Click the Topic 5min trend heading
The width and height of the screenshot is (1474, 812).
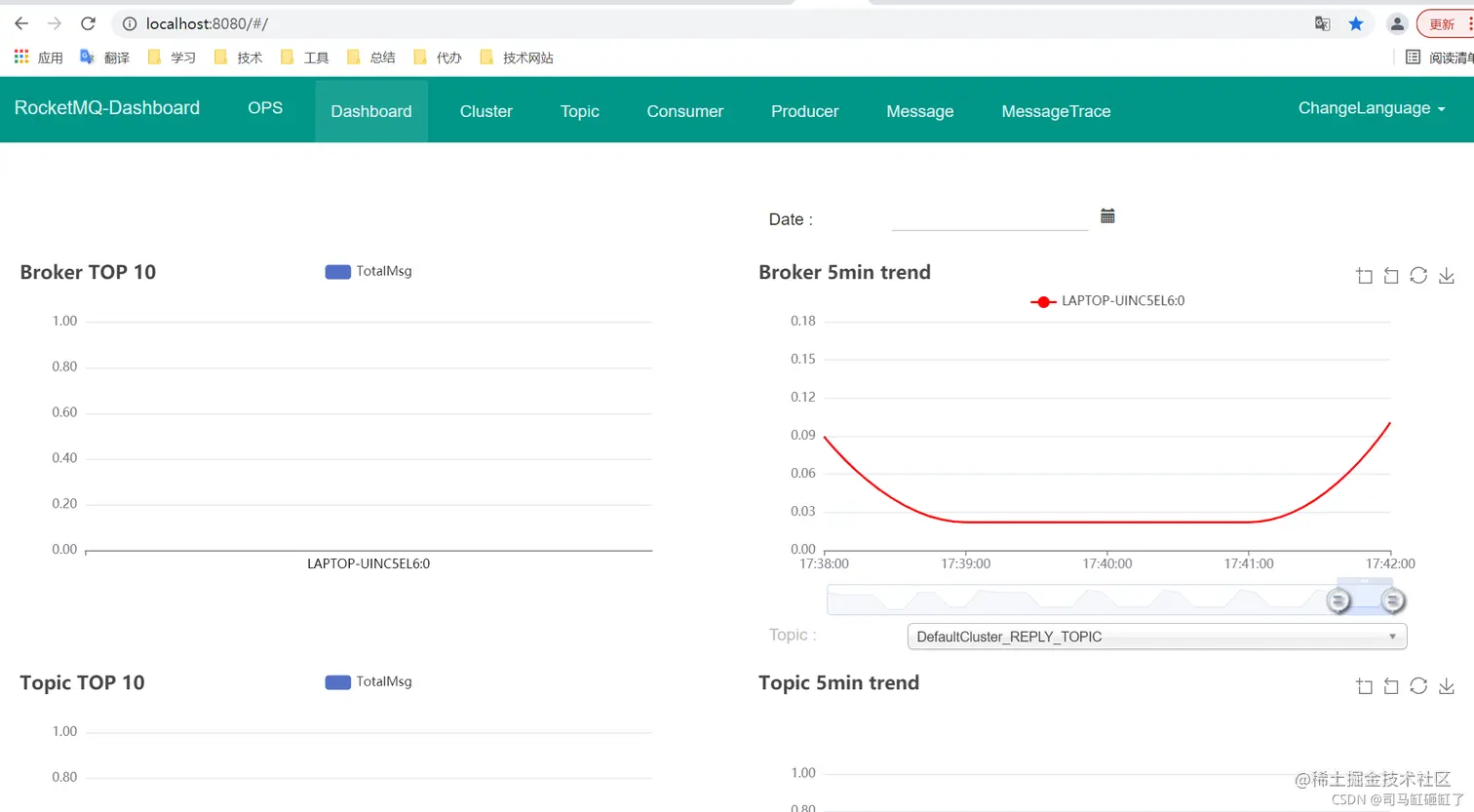[x=838, y=682]
